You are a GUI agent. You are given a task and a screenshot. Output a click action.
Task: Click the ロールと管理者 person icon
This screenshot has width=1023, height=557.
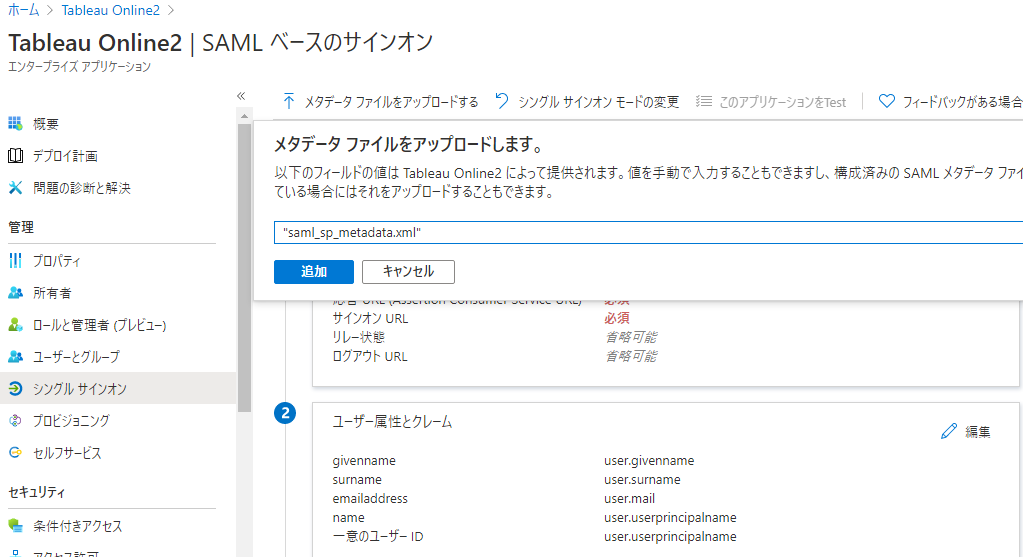pyautogui.click(x=15, y=325)
